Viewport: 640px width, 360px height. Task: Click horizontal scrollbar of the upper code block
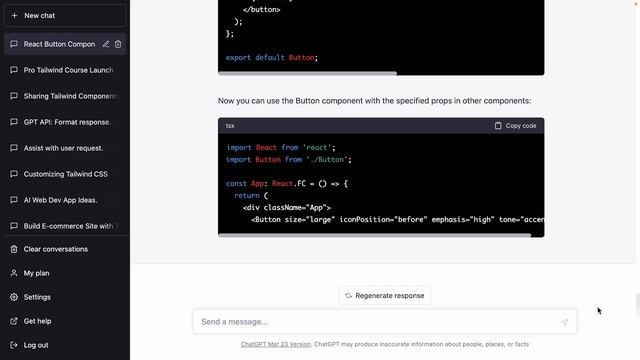click(x=307, y=73)
